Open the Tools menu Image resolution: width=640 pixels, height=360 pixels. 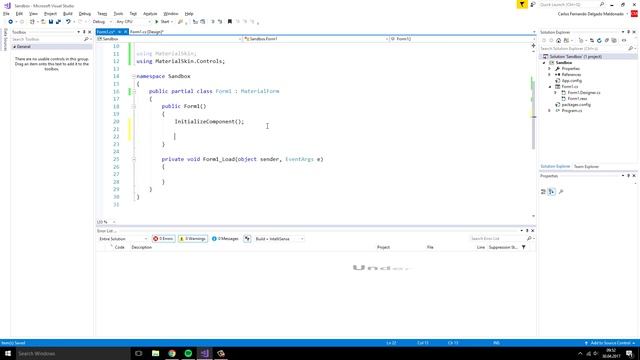(x=118, y=13)
